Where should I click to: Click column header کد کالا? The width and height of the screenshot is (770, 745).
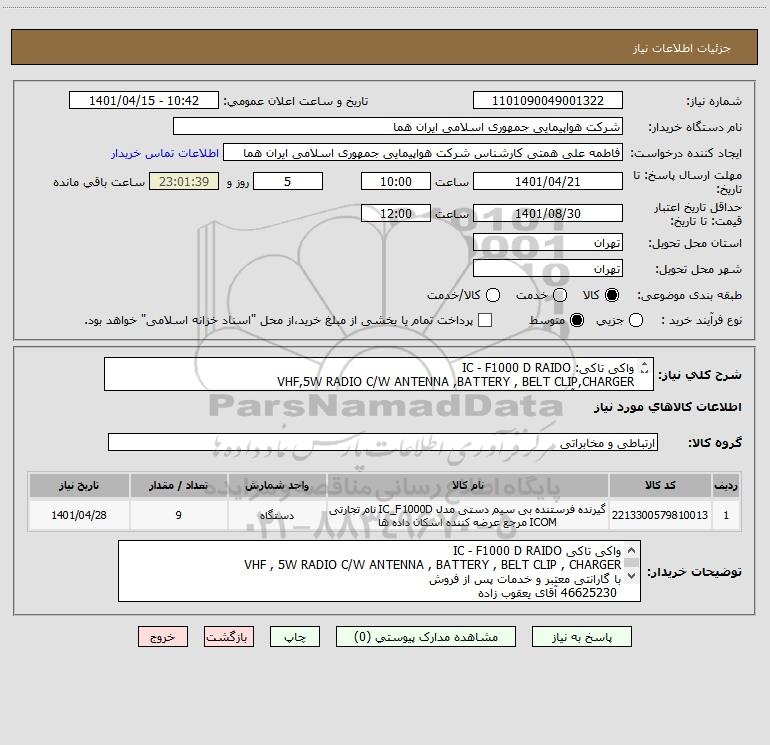[660, 486]
